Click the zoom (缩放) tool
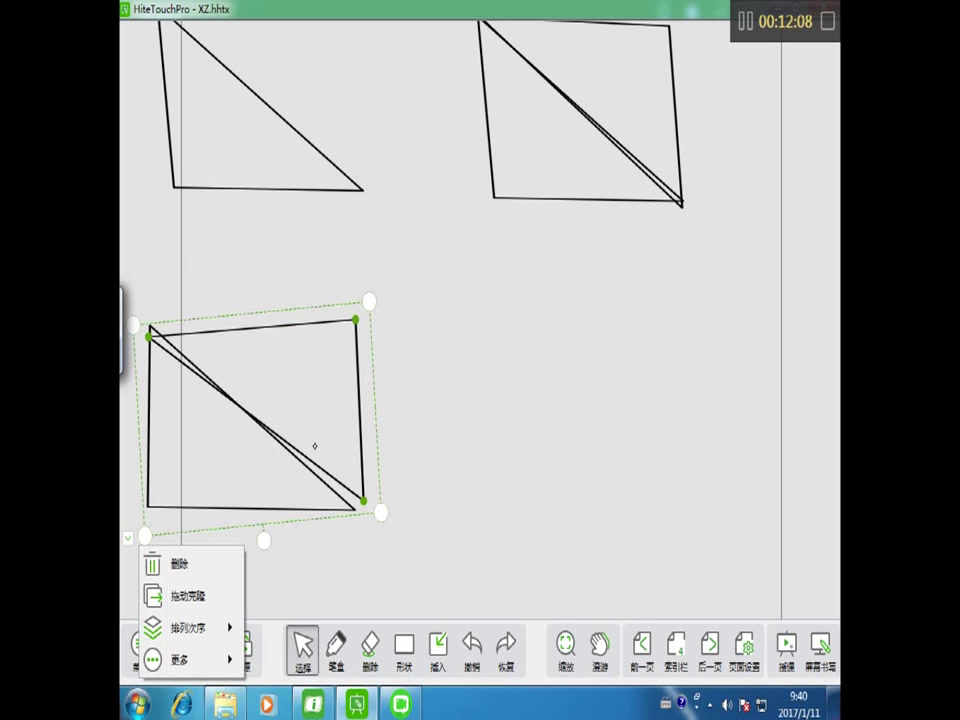This screenshot has height=720, width=960. 566,648
